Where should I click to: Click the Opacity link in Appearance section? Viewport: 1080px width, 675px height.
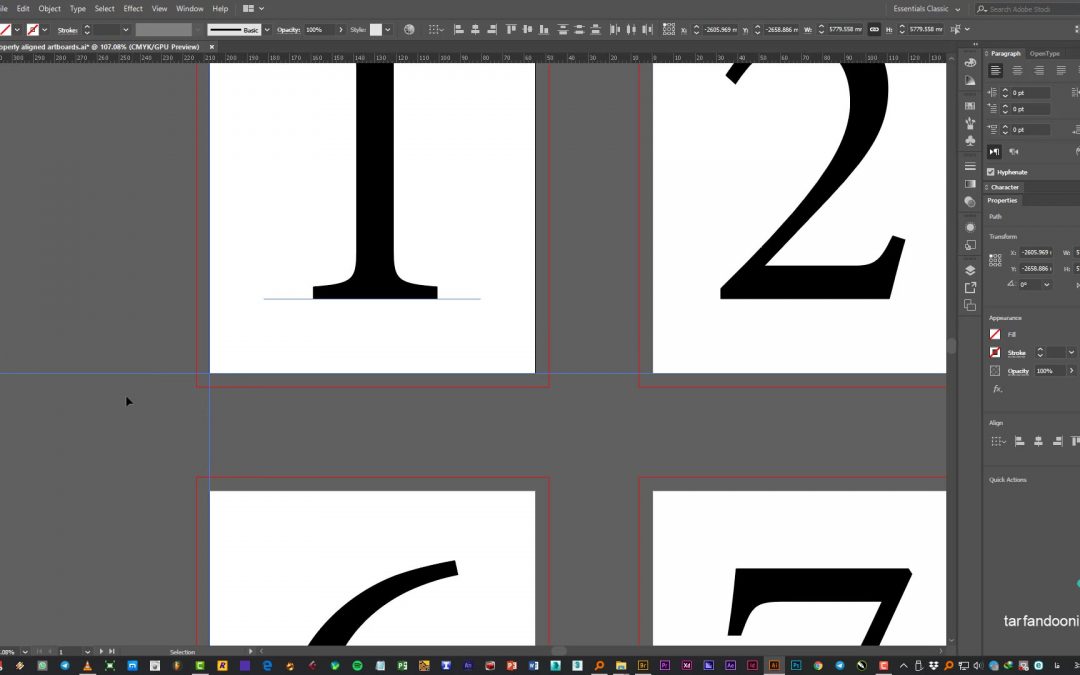click(1018, 371)
